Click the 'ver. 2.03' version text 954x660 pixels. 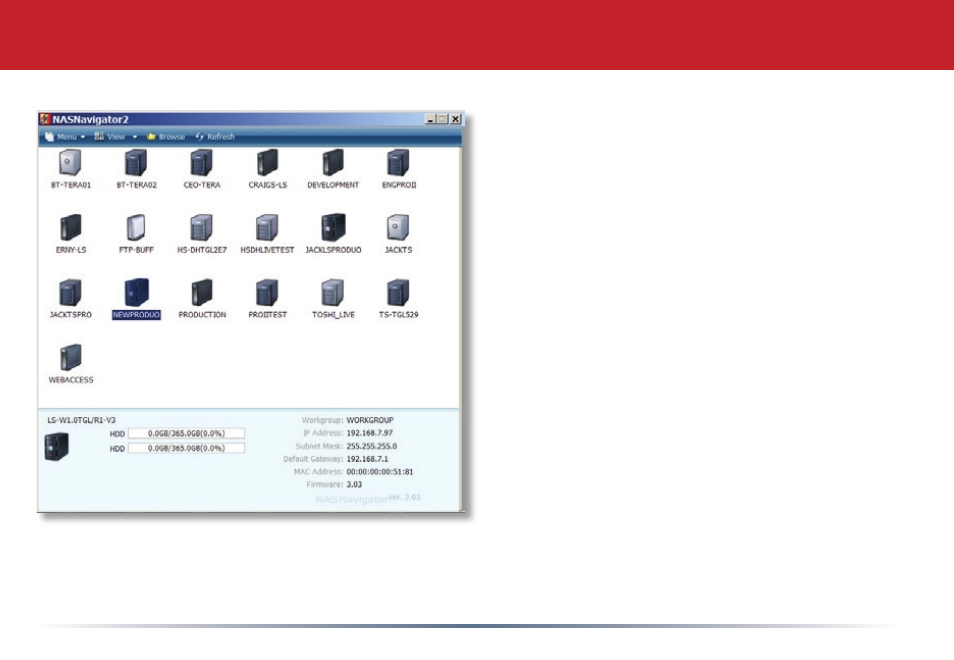click(x=404, y=497)
